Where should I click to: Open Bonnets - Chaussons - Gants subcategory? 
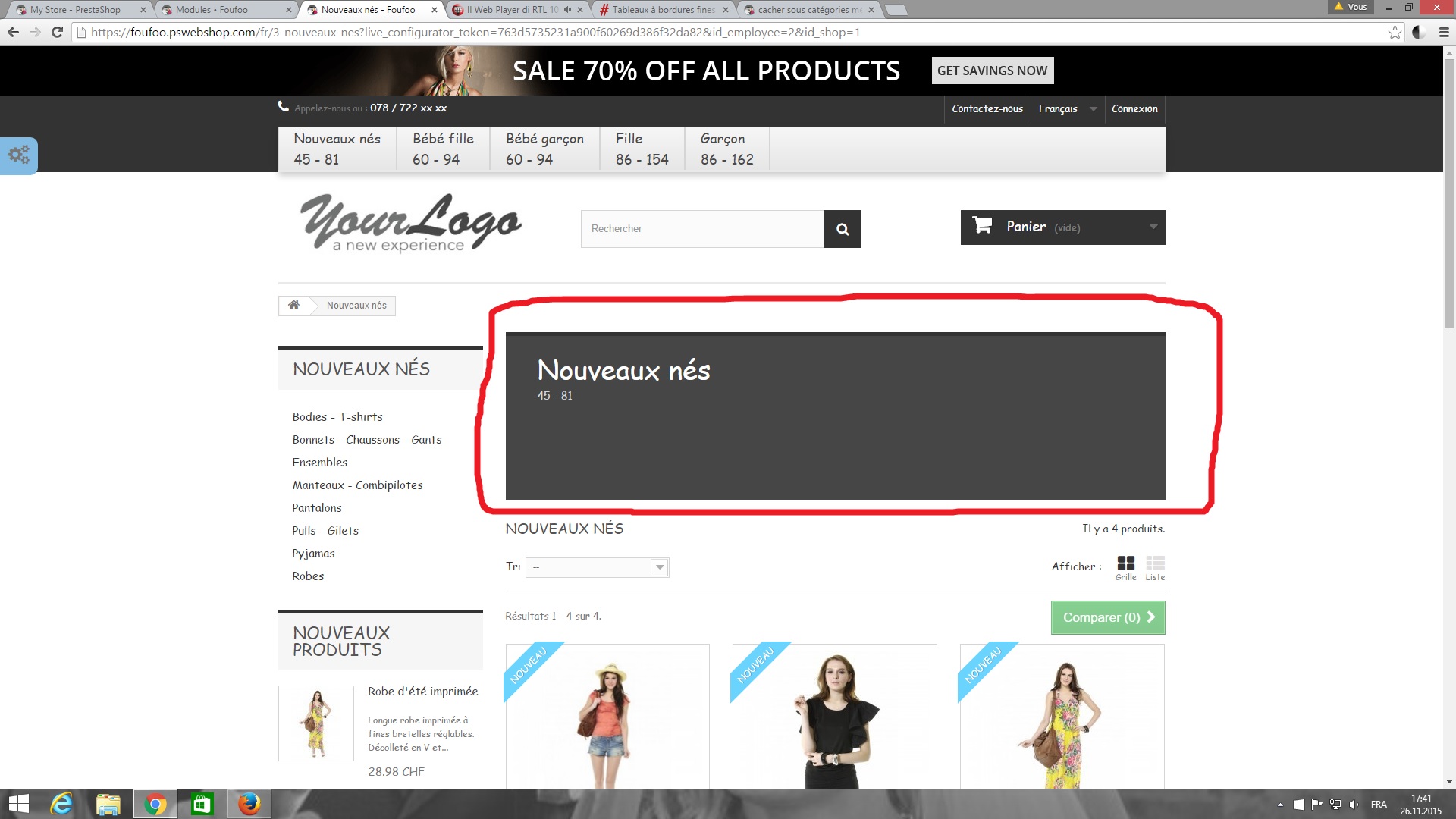pyautogui.click(x=367, y=439)
